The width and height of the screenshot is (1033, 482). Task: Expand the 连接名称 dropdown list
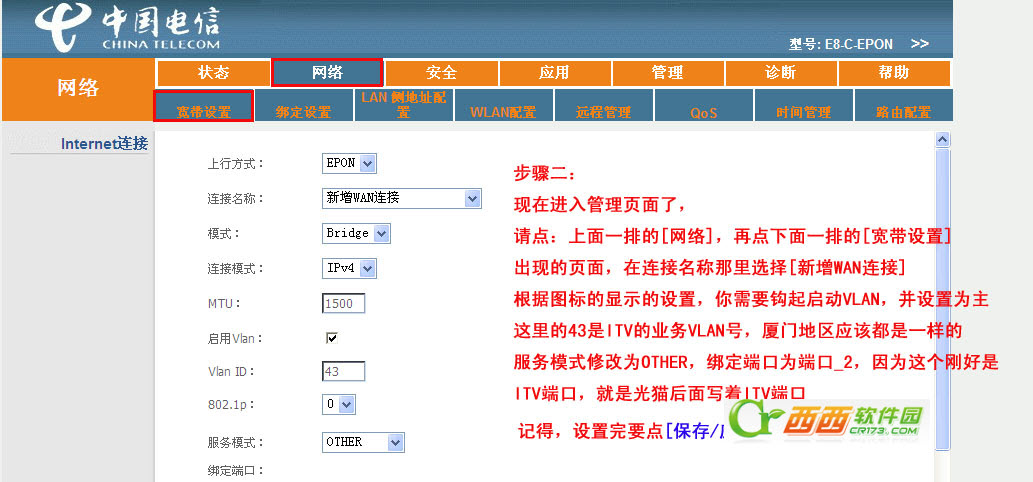point(402,198)
